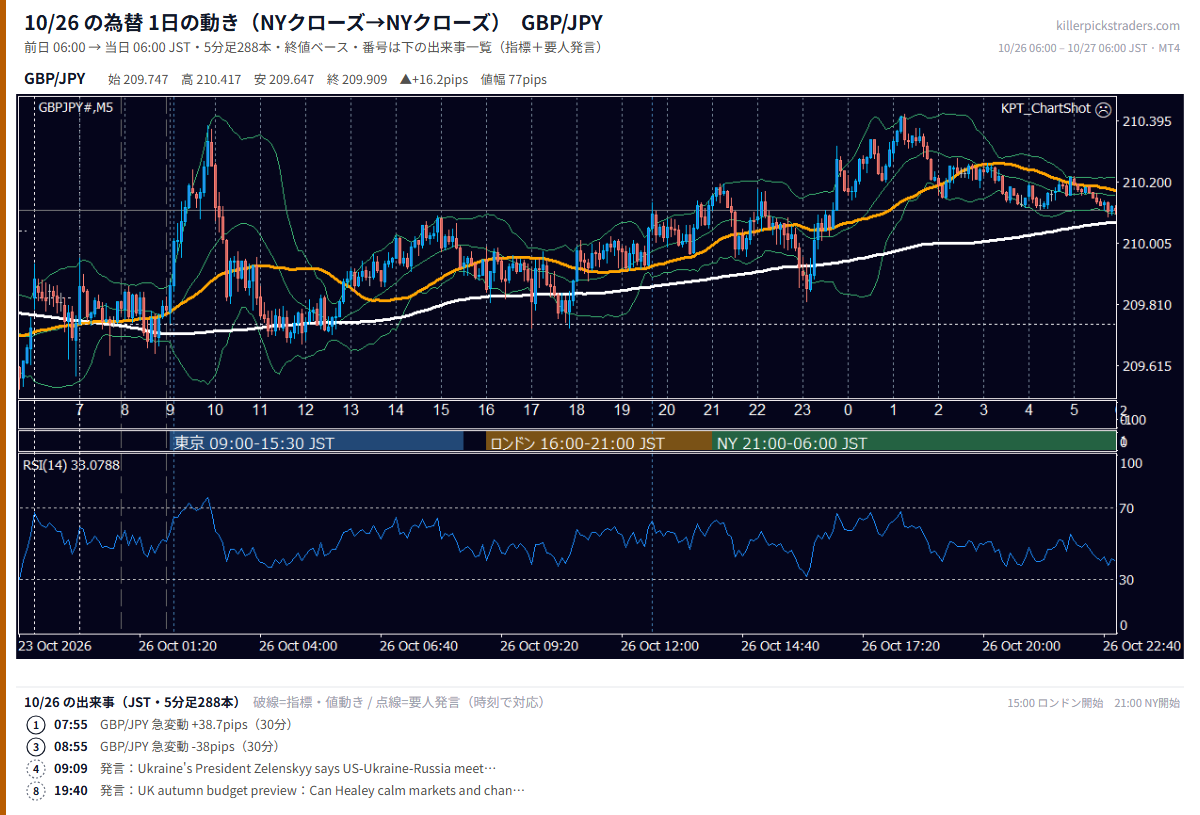Select the ロンドン 16:00-21:00 JST session bar

click(x=599, y=442)
